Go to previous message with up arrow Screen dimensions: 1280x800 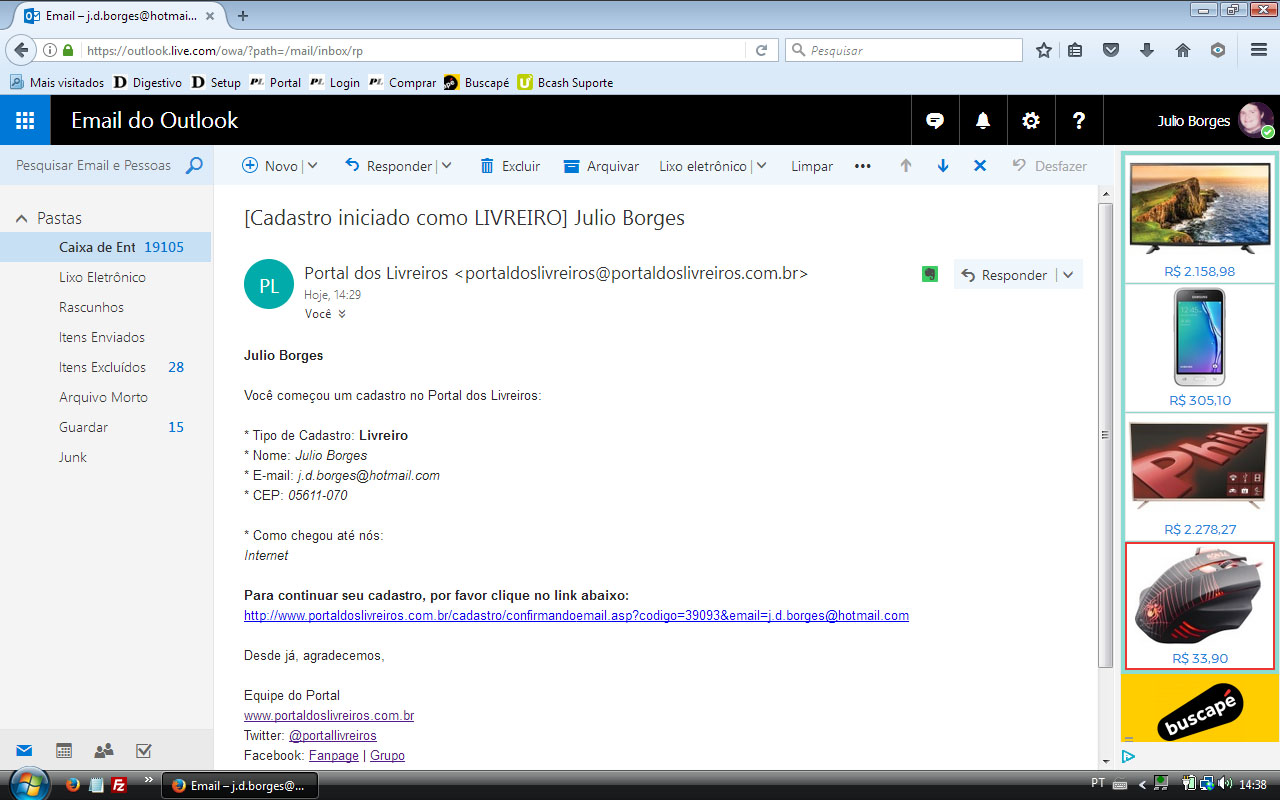click(906, 166)
